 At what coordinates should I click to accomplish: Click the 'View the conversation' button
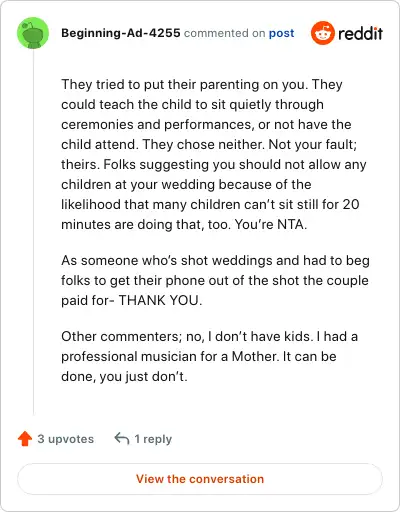pyautogui.click(x=200, y=479)
